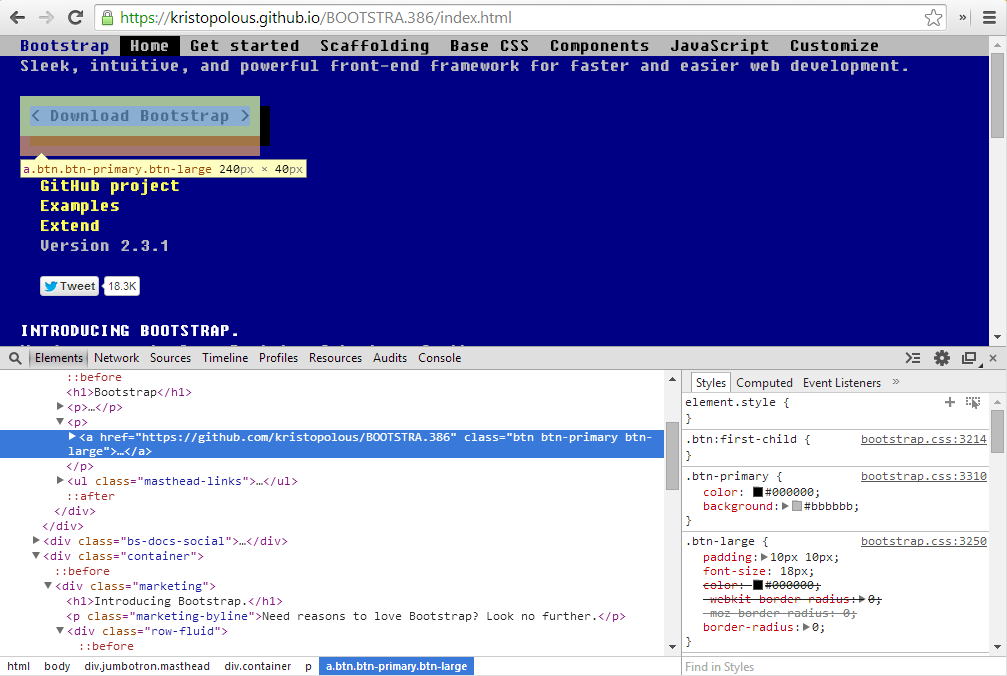Viewport: 1007px width, 676px height.
Task: Click the .btn-primary color black swatch
Action: point(758,492)
